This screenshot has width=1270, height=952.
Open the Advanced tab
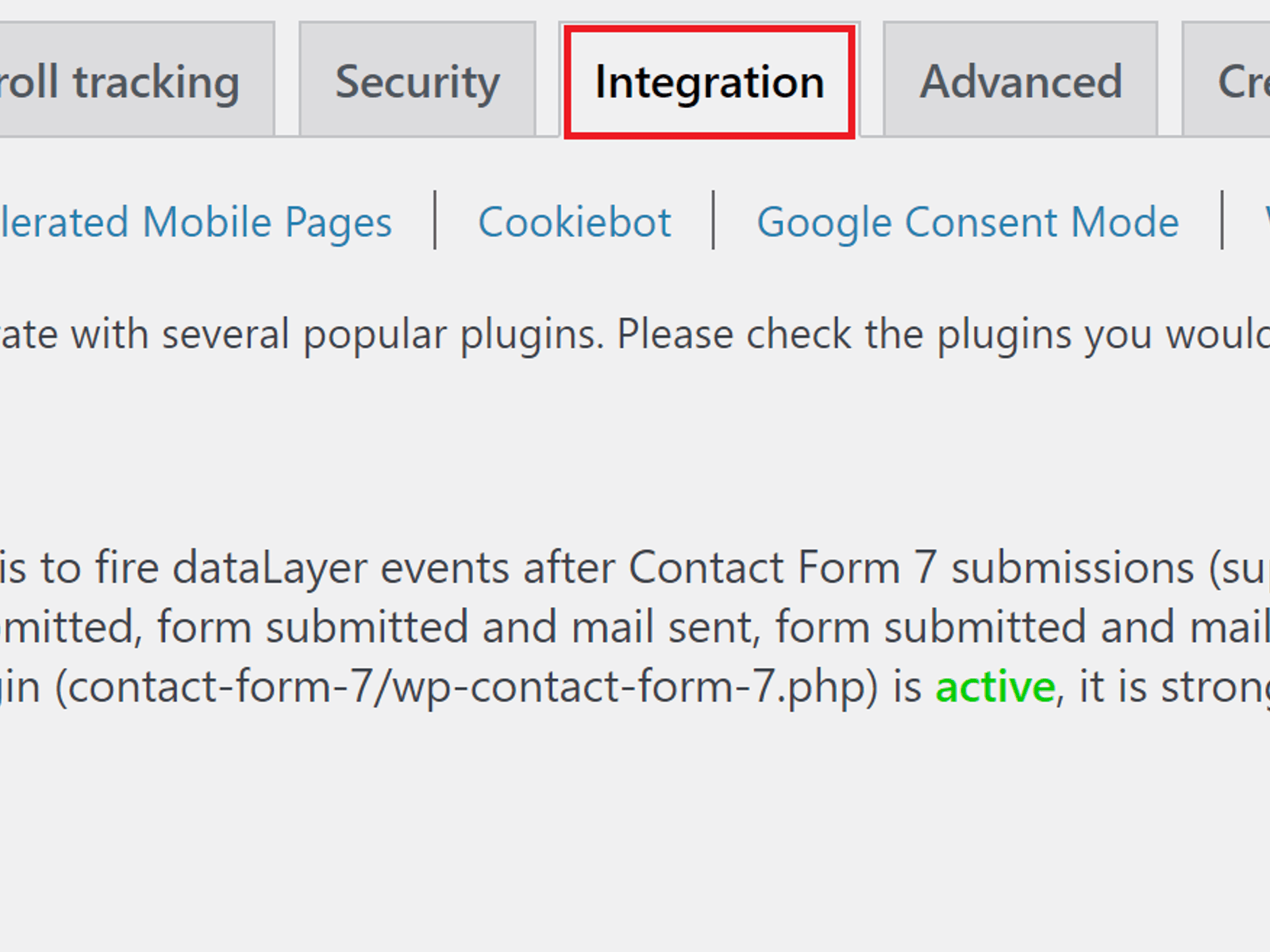click(x=1021, y=82)
